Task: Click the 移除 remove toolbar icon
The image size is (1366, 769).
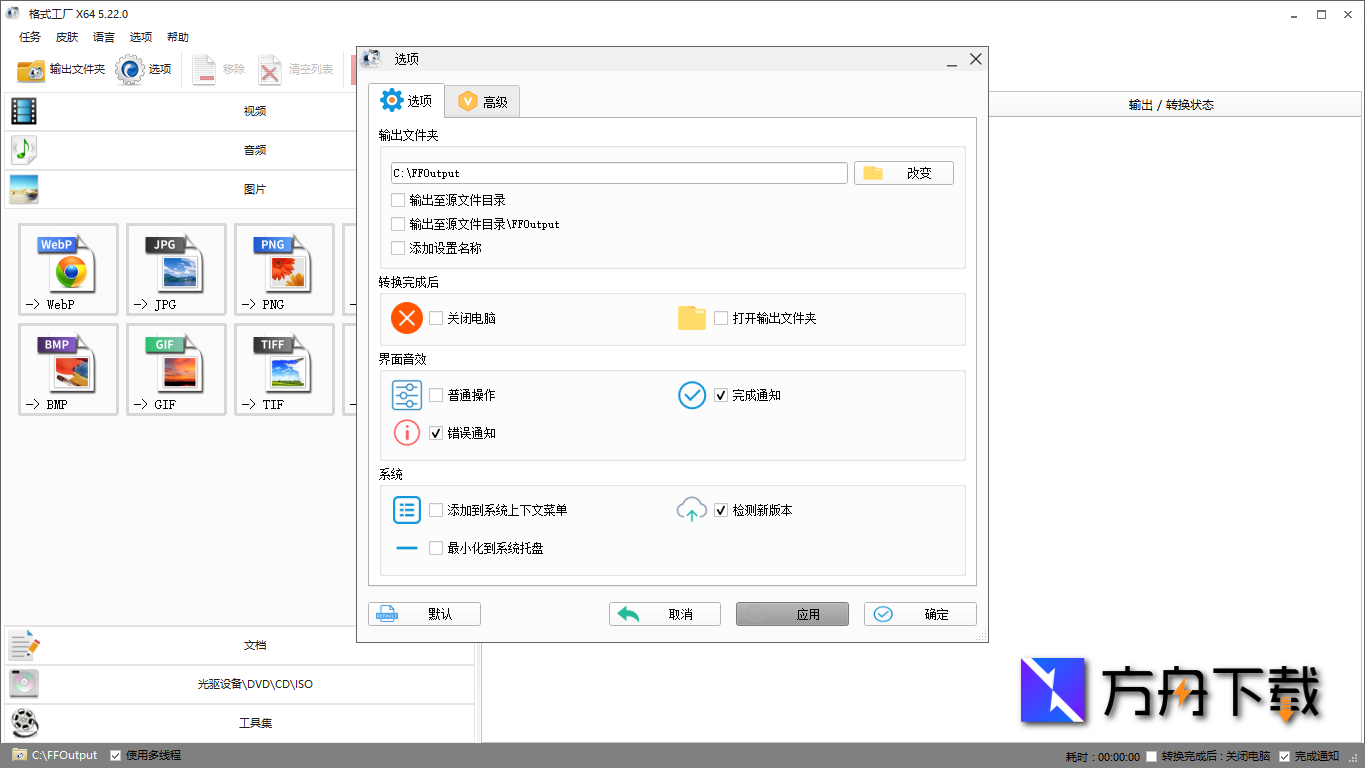Action: (x=220, y=70)
